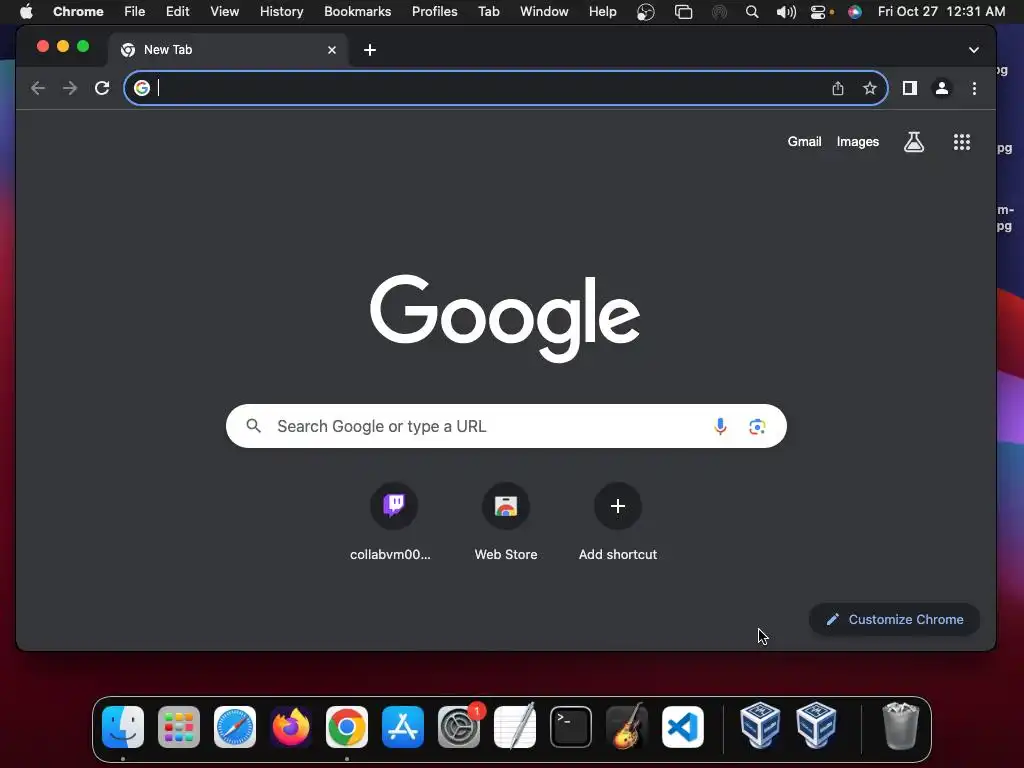Launch Firefox from the Dock
This screenshot has width=1024, height=768.
[291, 727]
